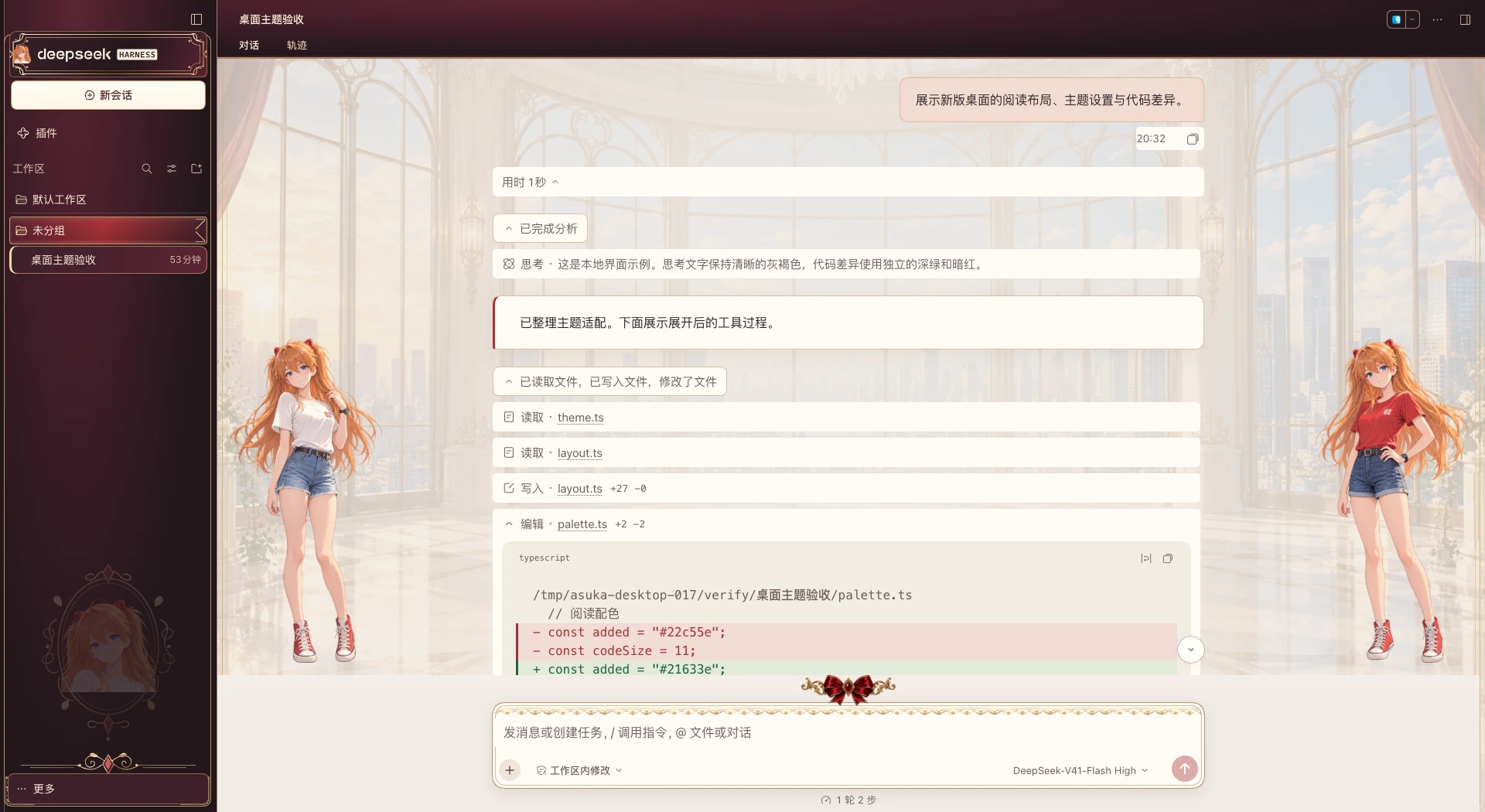This screenshot has width=1485, height=812.
Task: Open the theme.ts file link
Action: pyautogui.click(x=581, y=418)
